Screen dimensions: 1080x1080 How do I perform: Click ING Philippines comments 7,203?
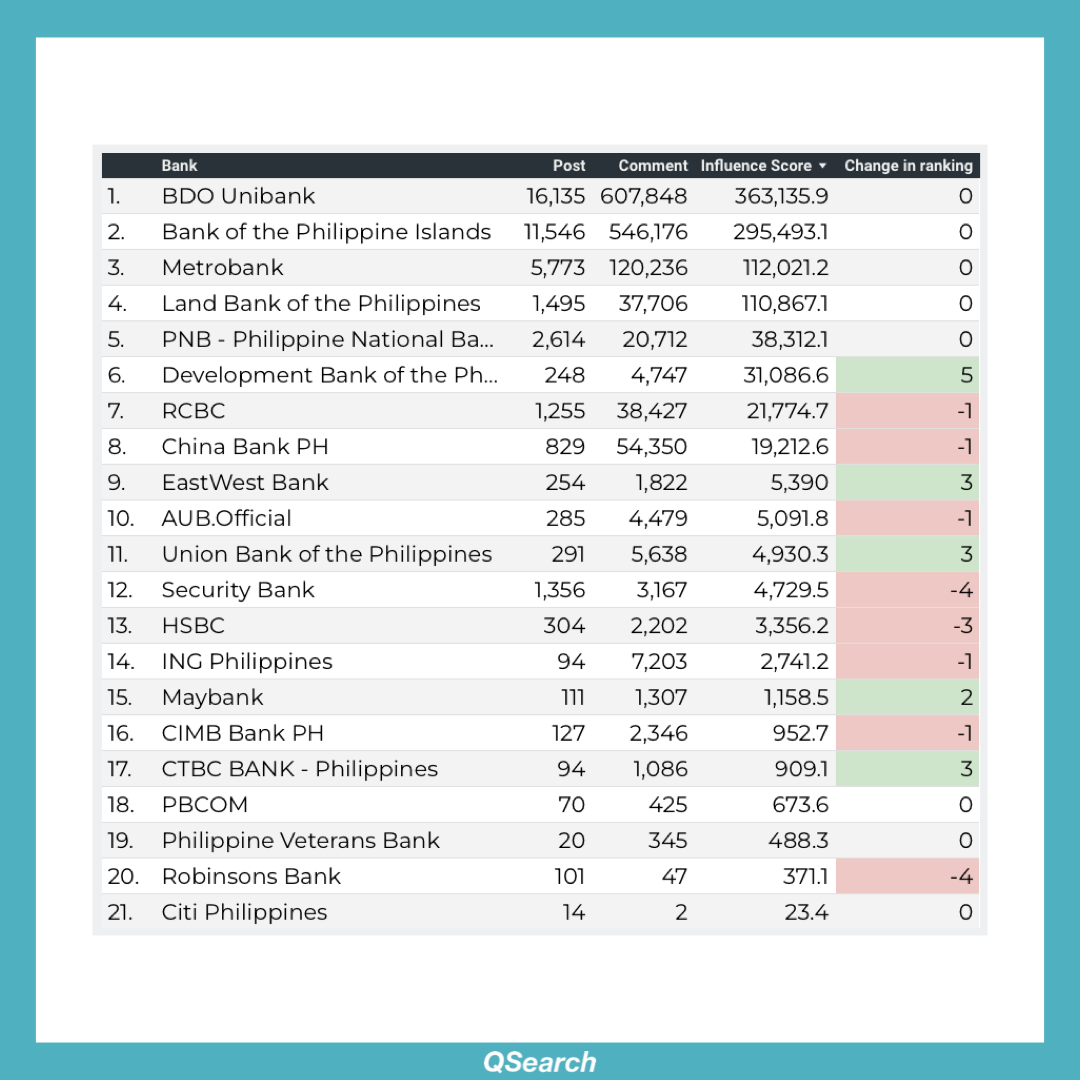tap(659, 662)
